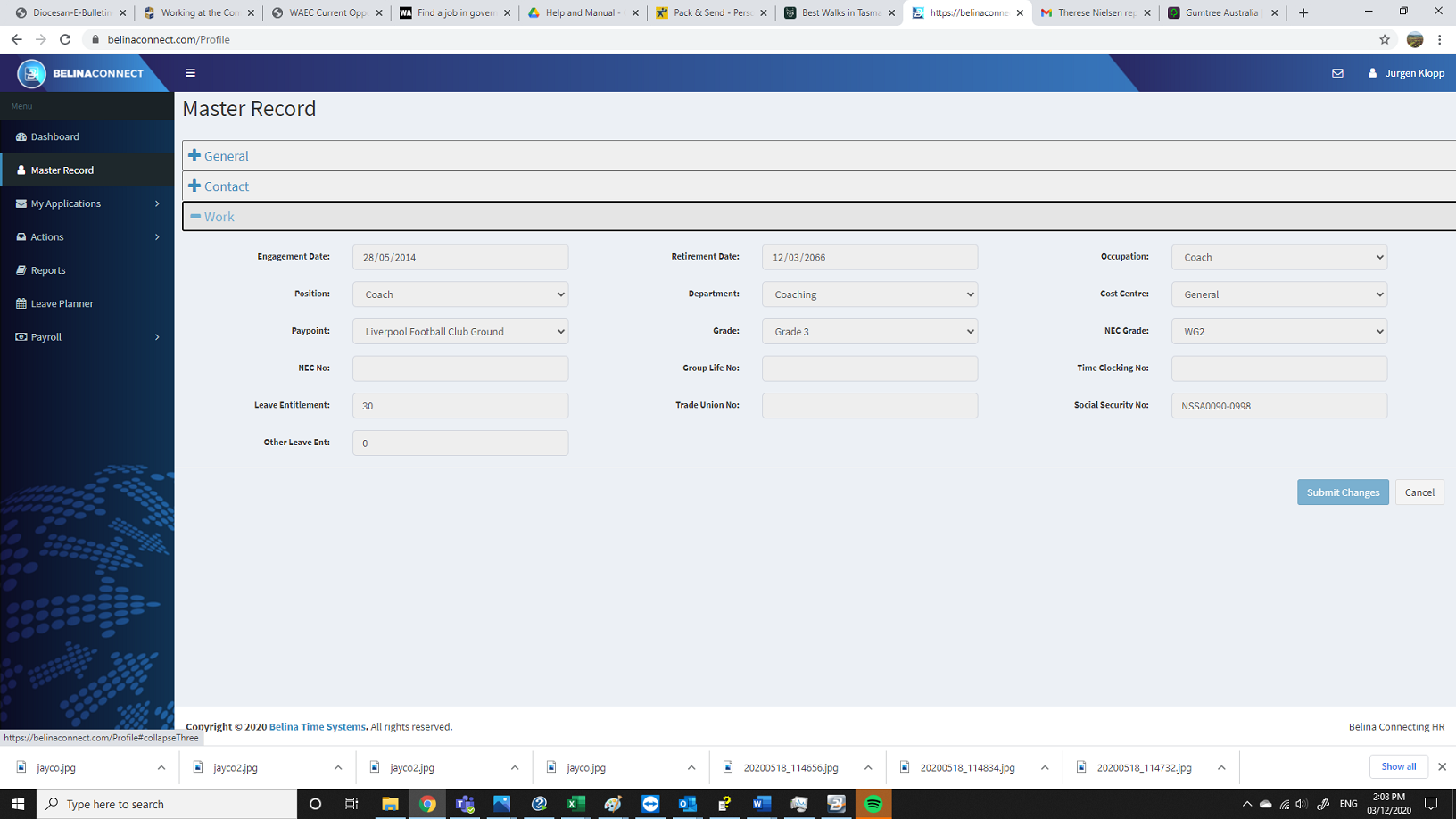
Task: Switch to Gumtree Australia tab
Action: click(x=1221, y=12)
